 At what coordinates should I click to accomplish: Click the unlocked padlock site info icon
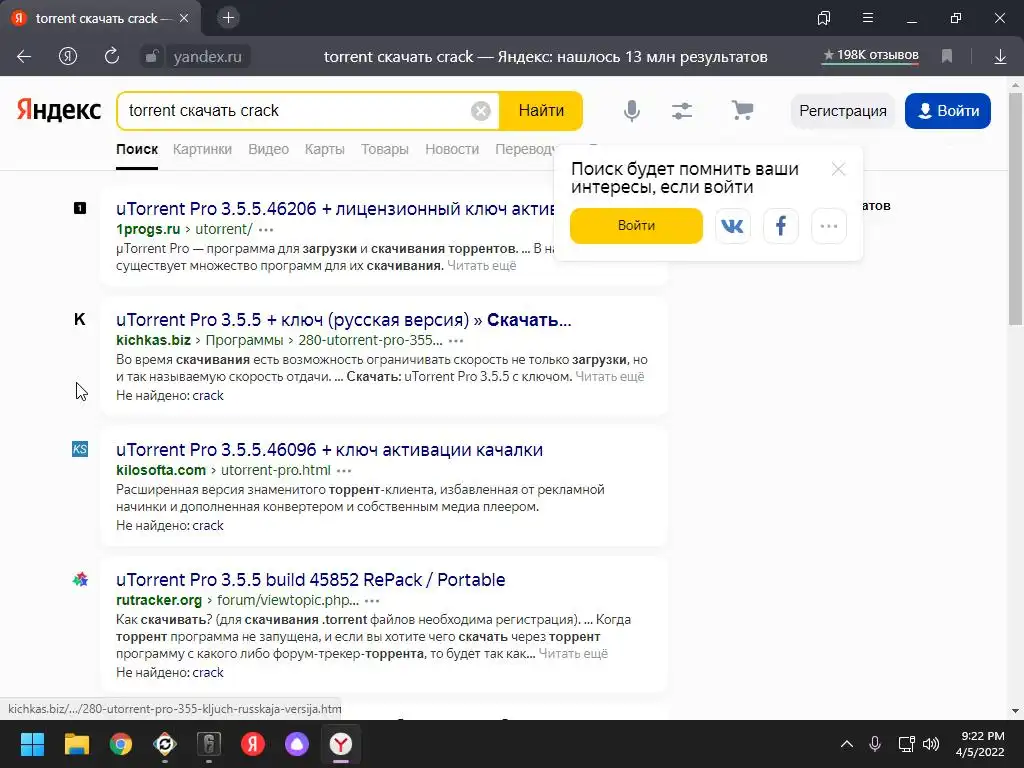[x=152, y=57]
